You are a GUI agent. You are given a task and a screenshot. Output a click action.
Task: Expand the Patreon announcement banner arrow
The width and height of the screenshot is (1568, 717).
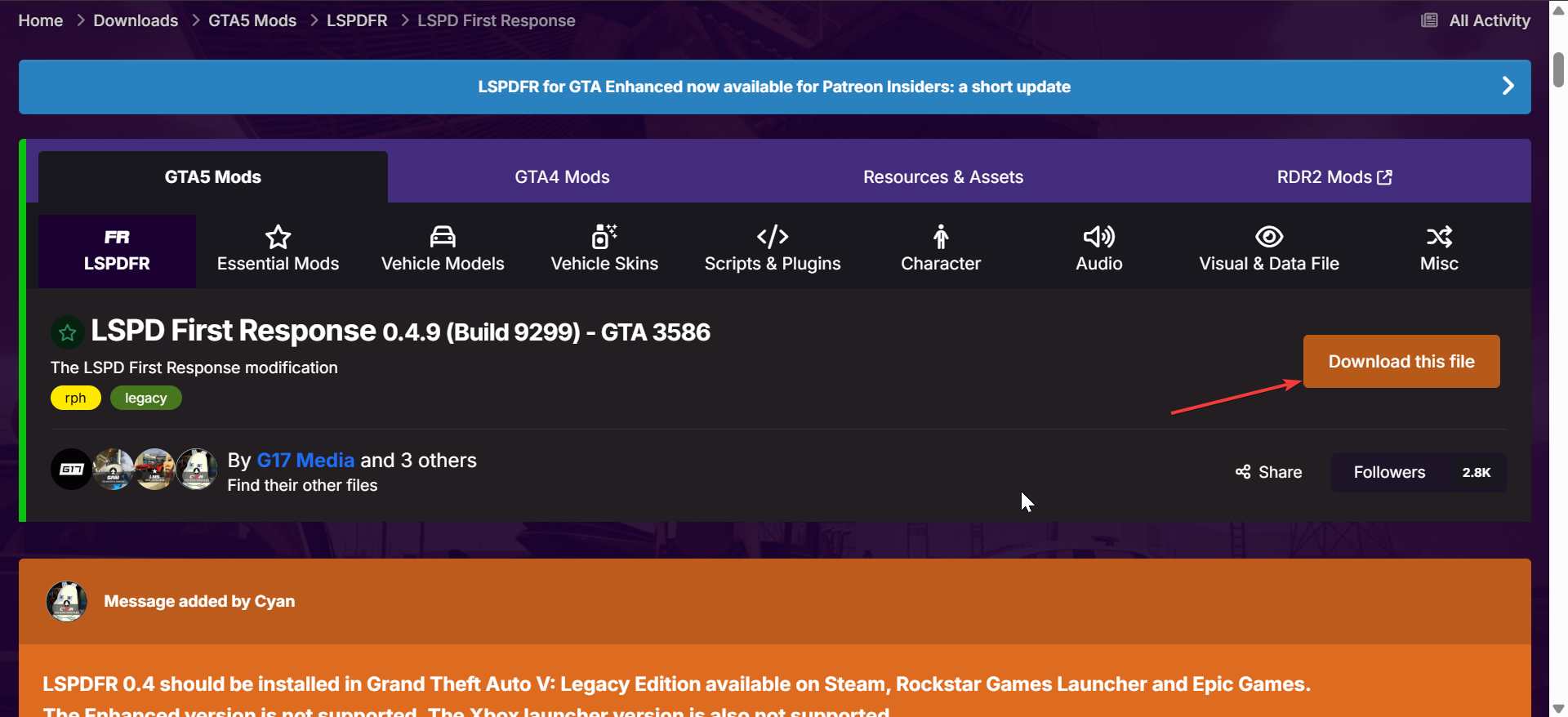pos(1508,87)
